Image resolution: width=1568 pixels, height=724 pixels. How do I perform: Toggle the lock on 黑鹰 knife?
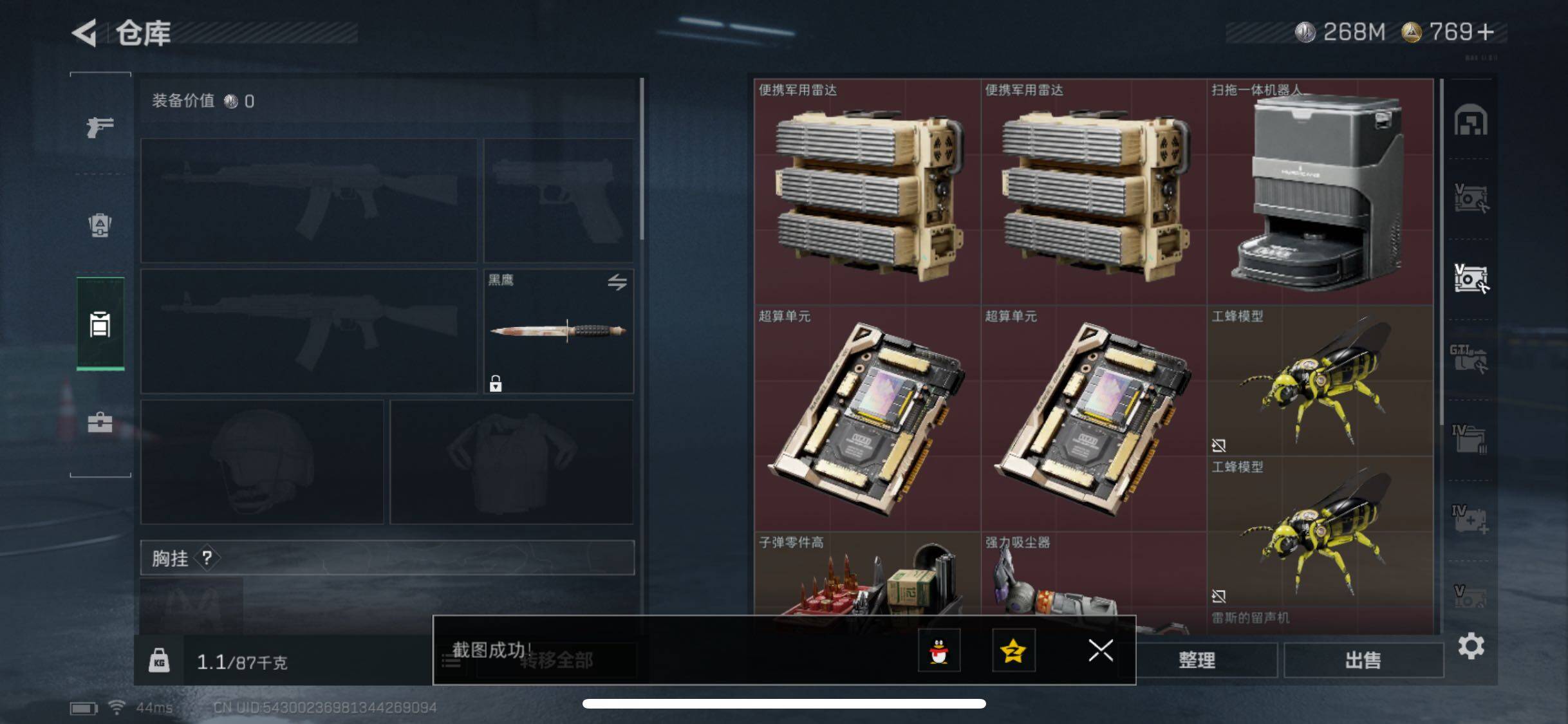point(495,384)
